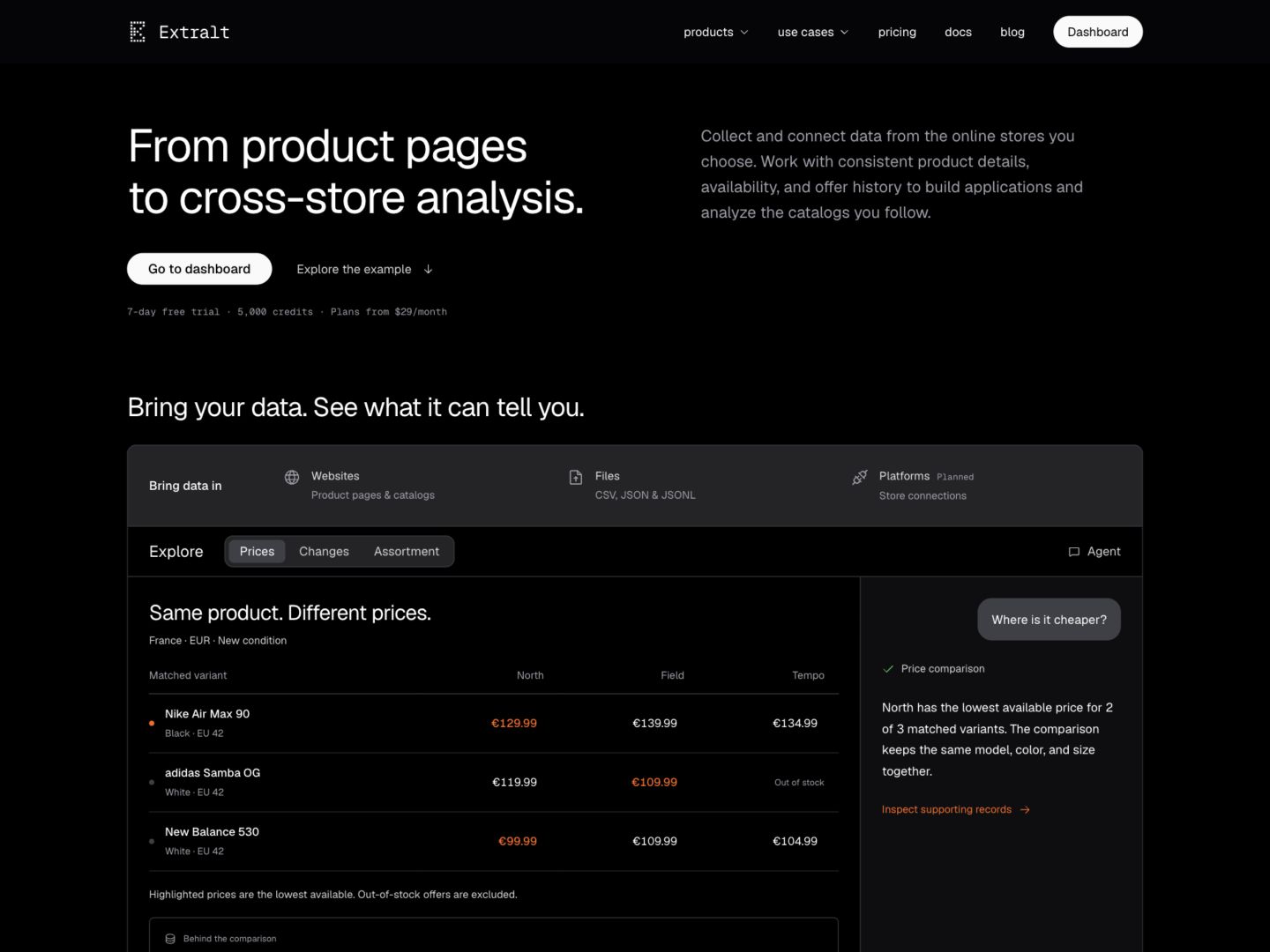Click the arrow after Inspect supporting records
The height and width of the screenshot is (952, 1270).
1025,810
